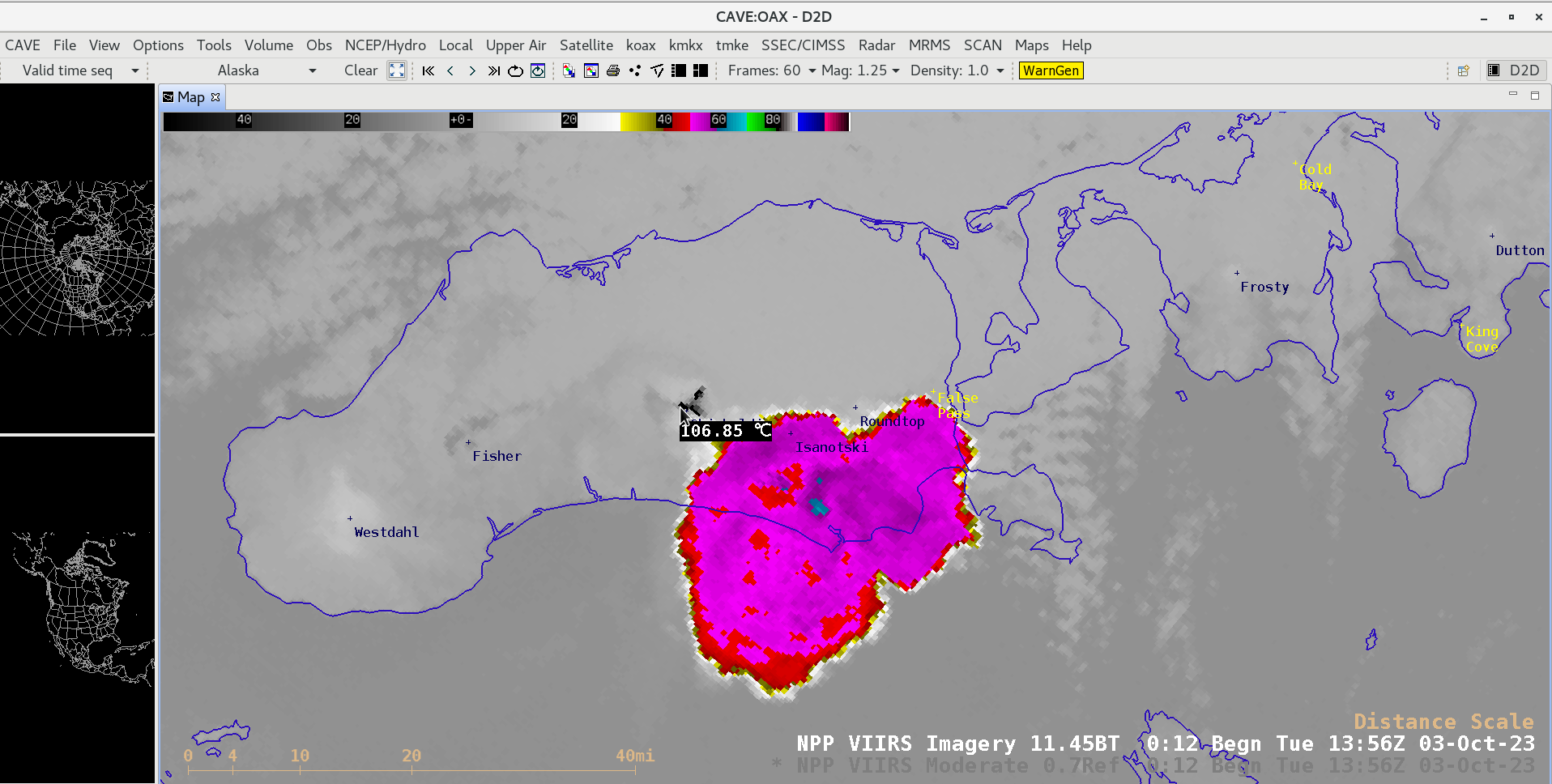Viewport: 1552px width, 784px height.
Task: Open the Alaska scale dropdown
Action: click(x=266, y=70)
